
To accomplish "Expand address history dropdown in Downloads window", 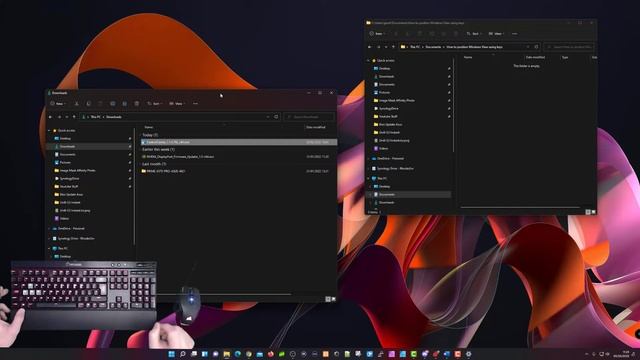I will pyautogui.click(x=268, y=117).
